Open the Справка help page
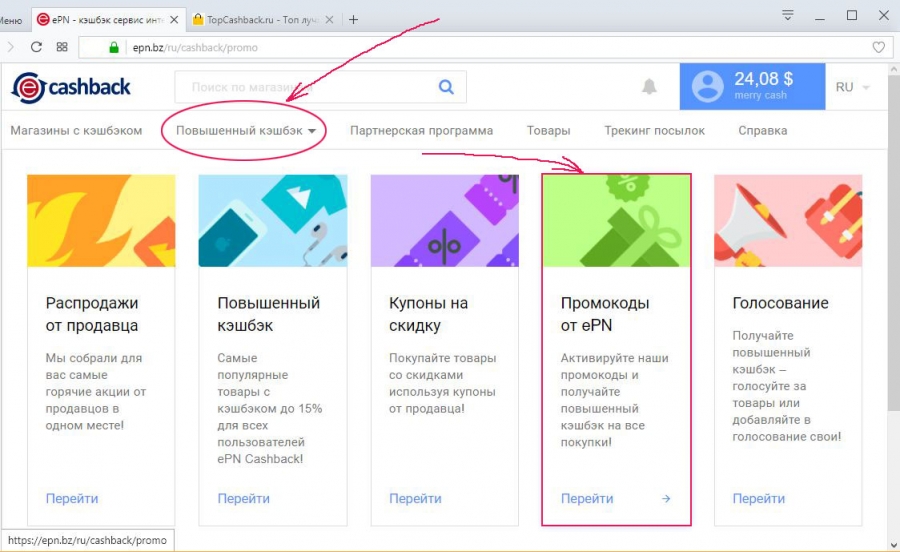This screenshot has width=900, height=552. tap(763, 130)
